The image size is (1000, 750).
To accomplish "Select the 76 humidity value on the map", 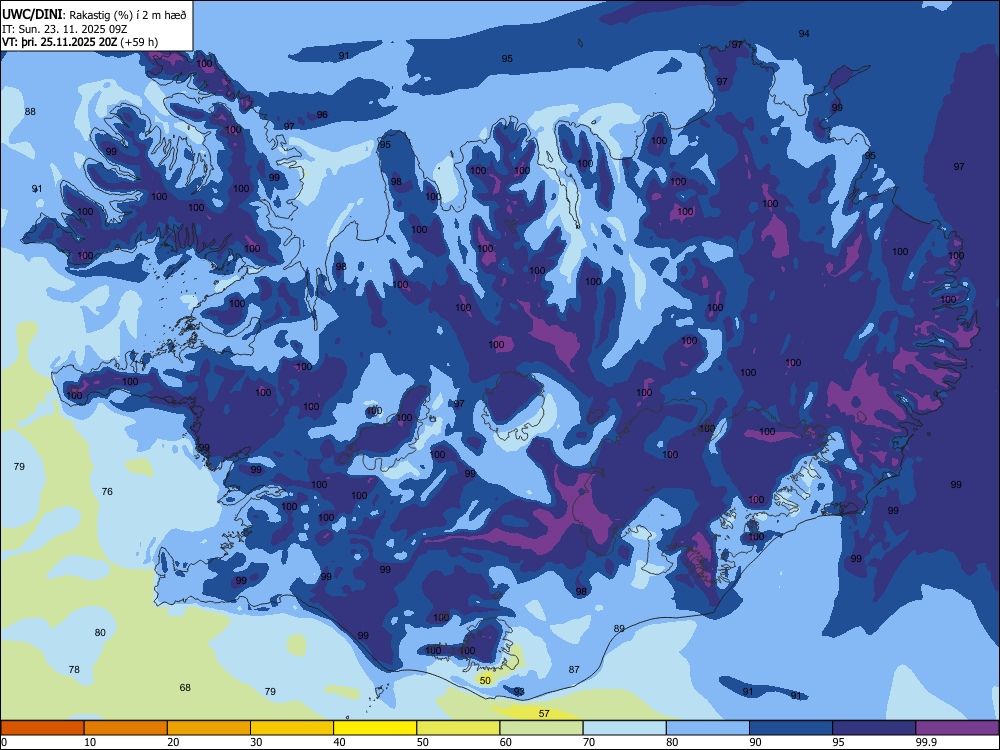I will [107, 491].
